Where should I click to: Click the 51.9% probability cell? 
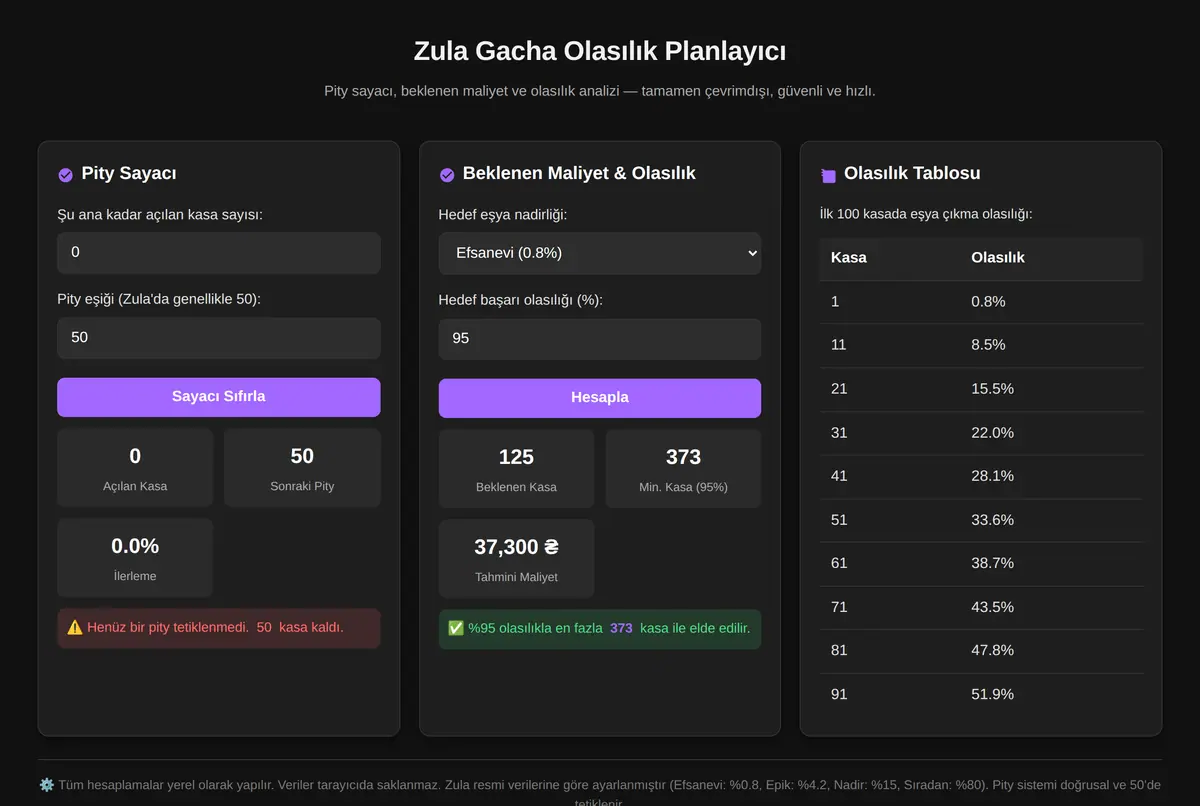pos(1051,695)
